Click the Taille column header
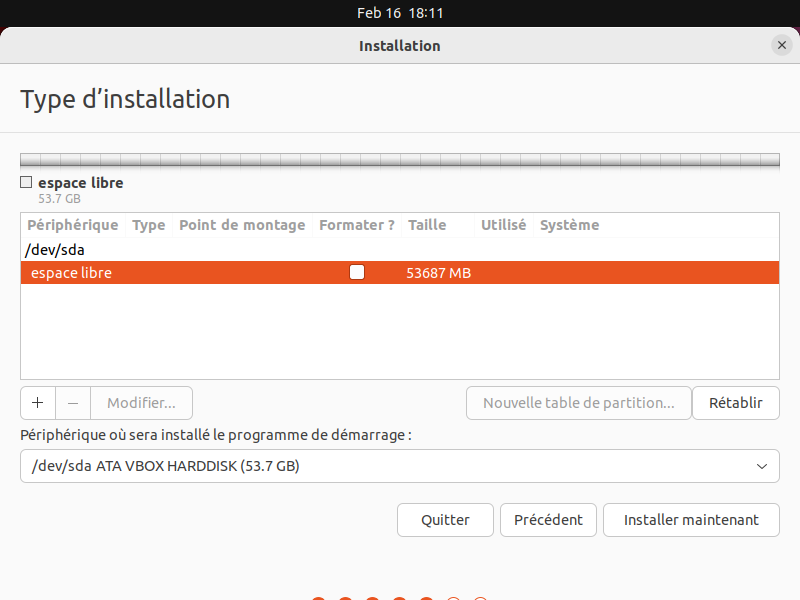This screenshot has height=600, width=800. coord(427,225)
